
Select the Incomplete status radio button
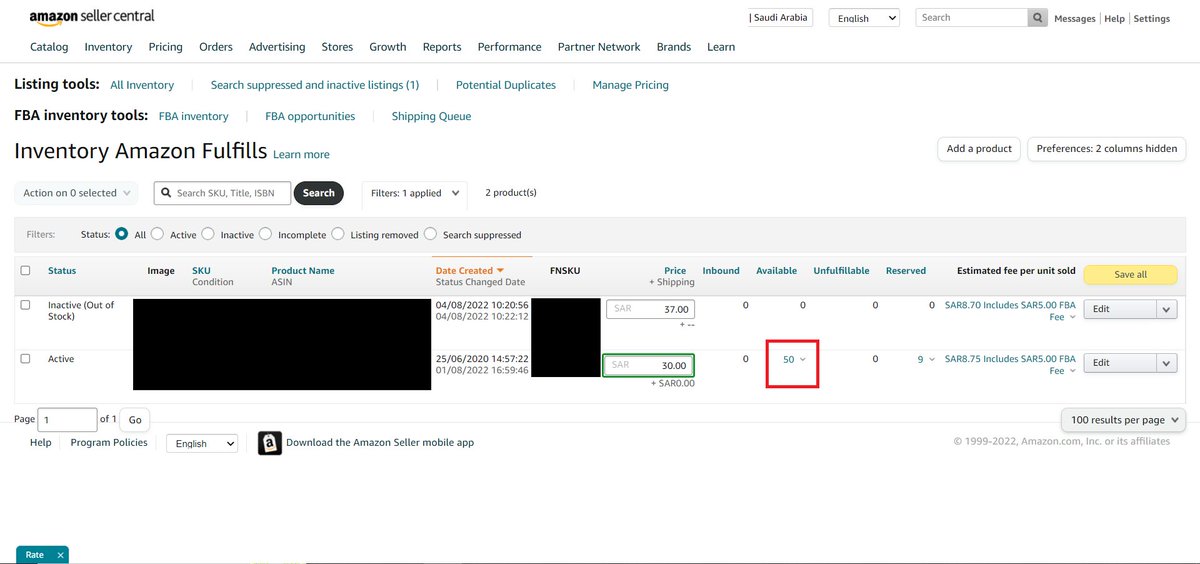pyautogui.click(x=265, y=234)
